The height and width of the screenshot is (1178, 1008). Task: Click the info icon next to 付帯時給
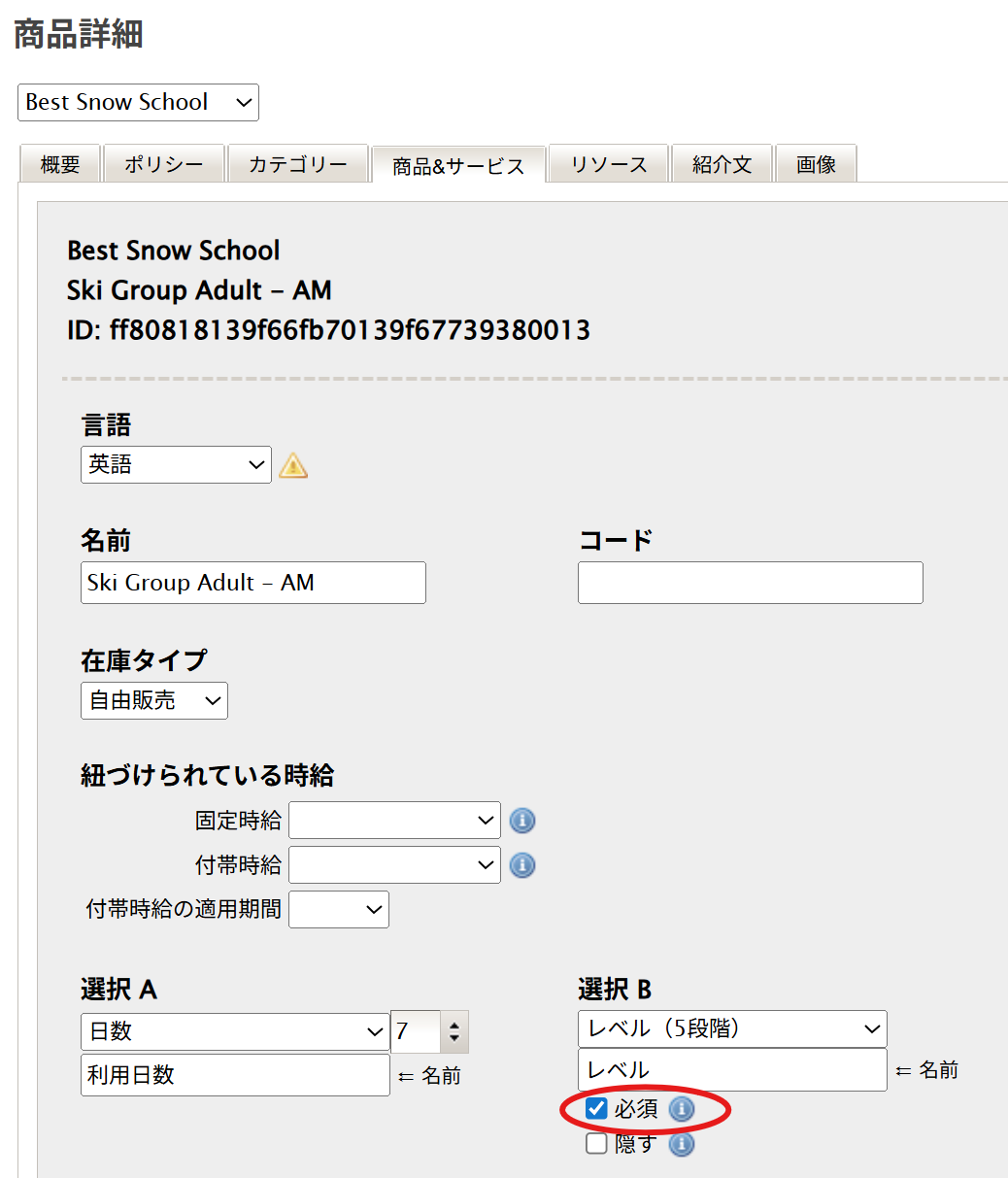click(x=522, y=864)
